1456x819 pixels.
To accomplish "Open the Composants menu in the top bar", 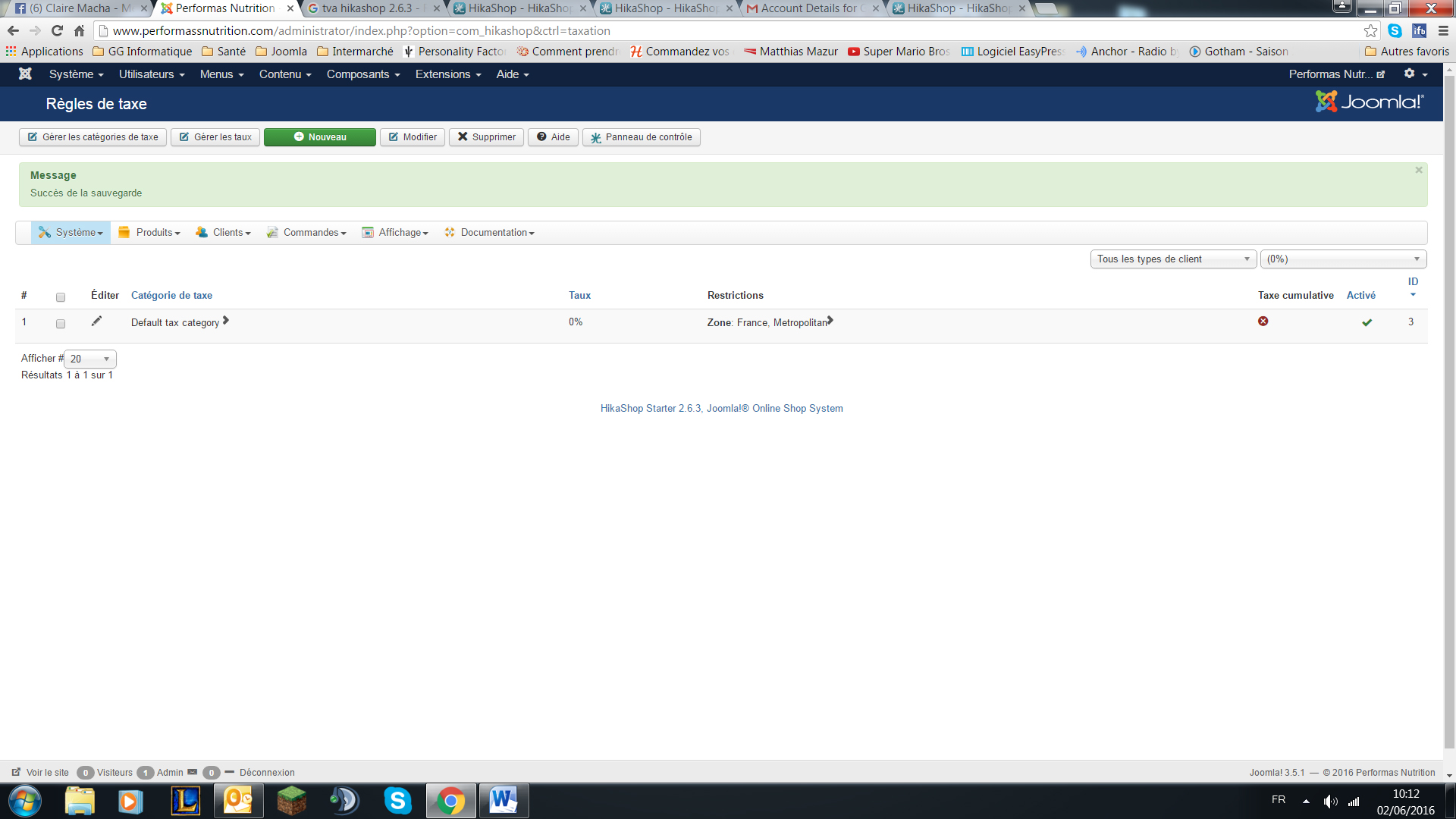I will coord(362,74).
